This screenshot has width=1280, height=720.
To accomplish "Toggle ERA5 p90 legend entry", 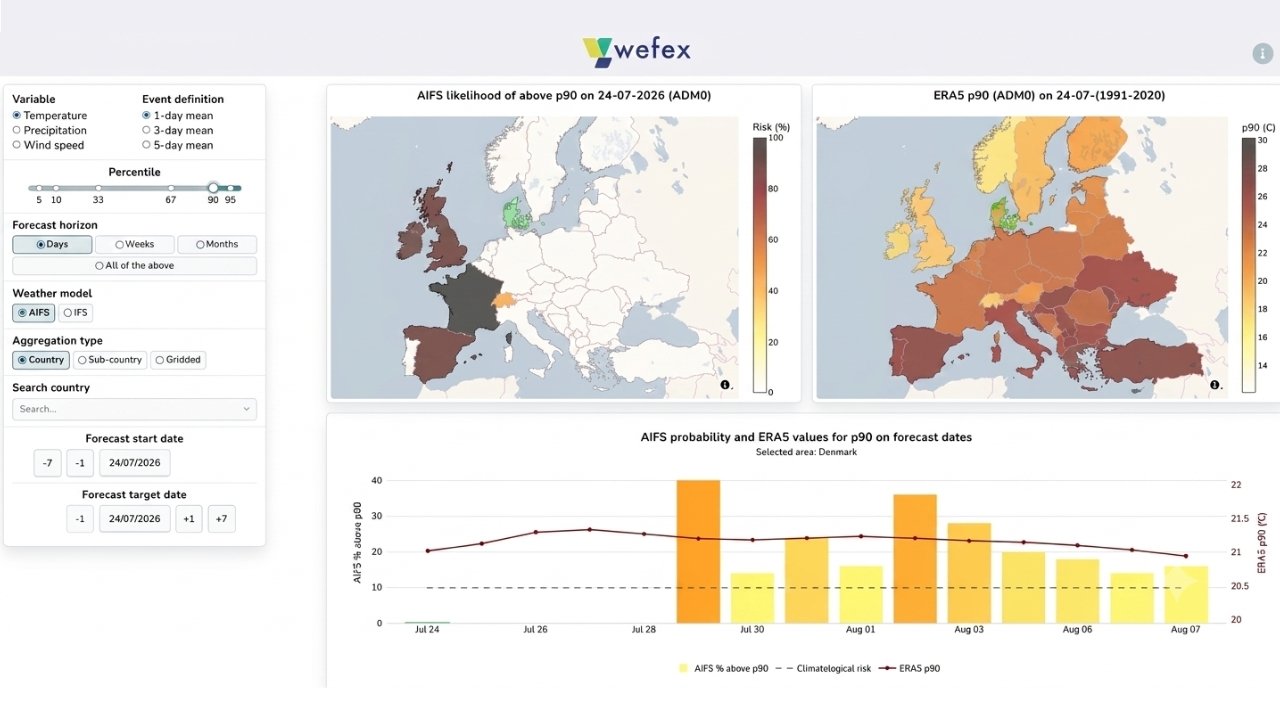I will [908, 668].
